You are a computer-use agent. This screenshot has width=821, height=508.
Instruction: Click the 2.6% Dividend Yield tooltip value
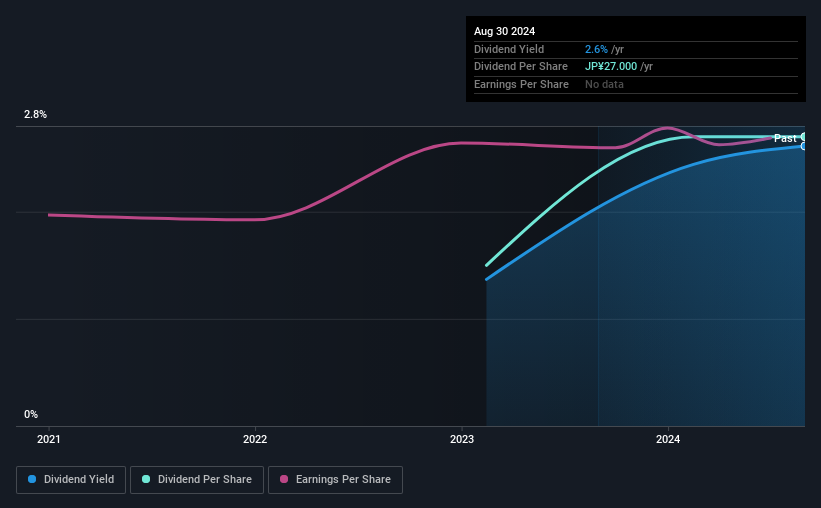(596, 49)
